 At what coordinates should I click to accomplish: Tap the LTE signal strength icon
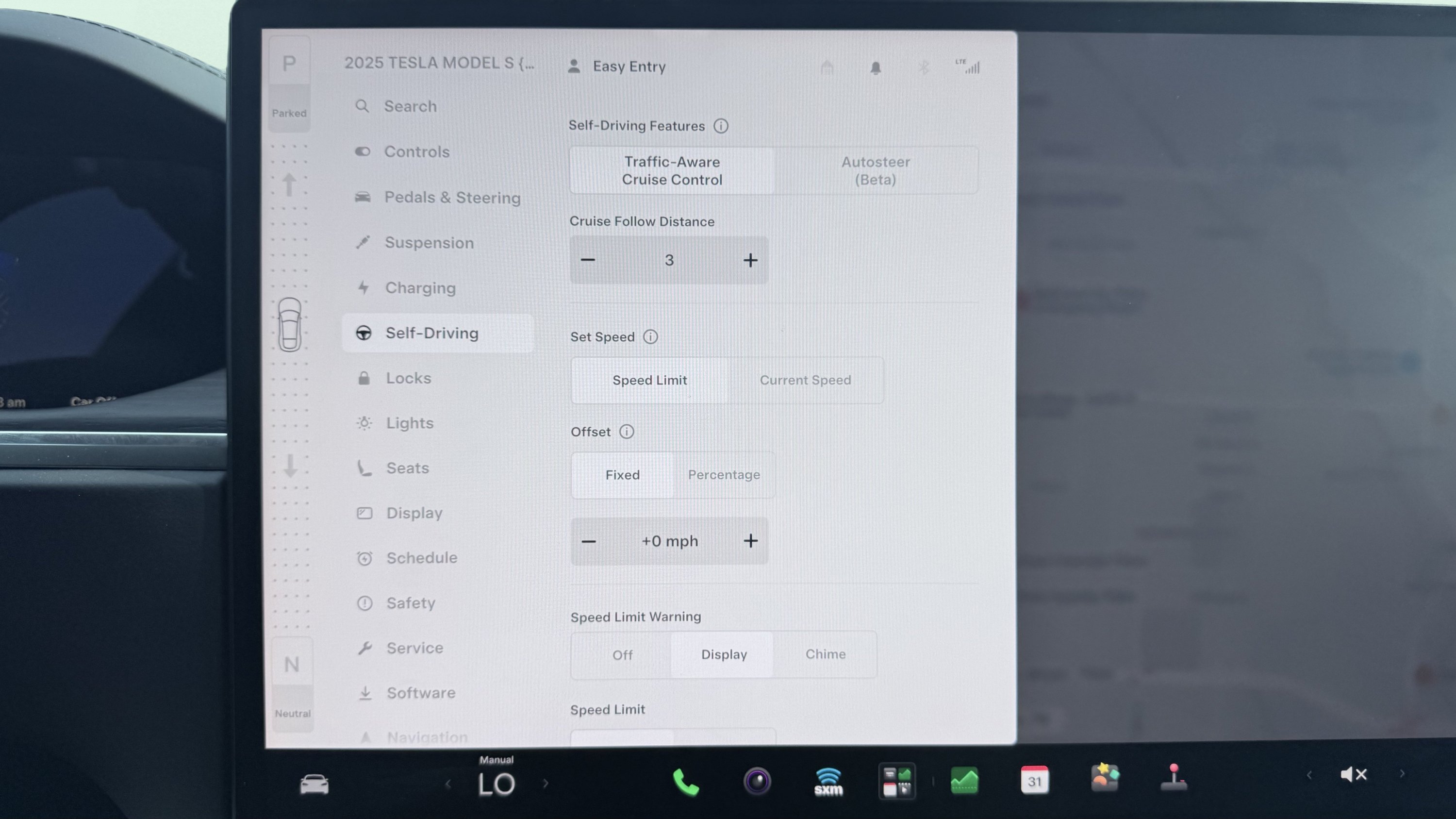[968, 66]
